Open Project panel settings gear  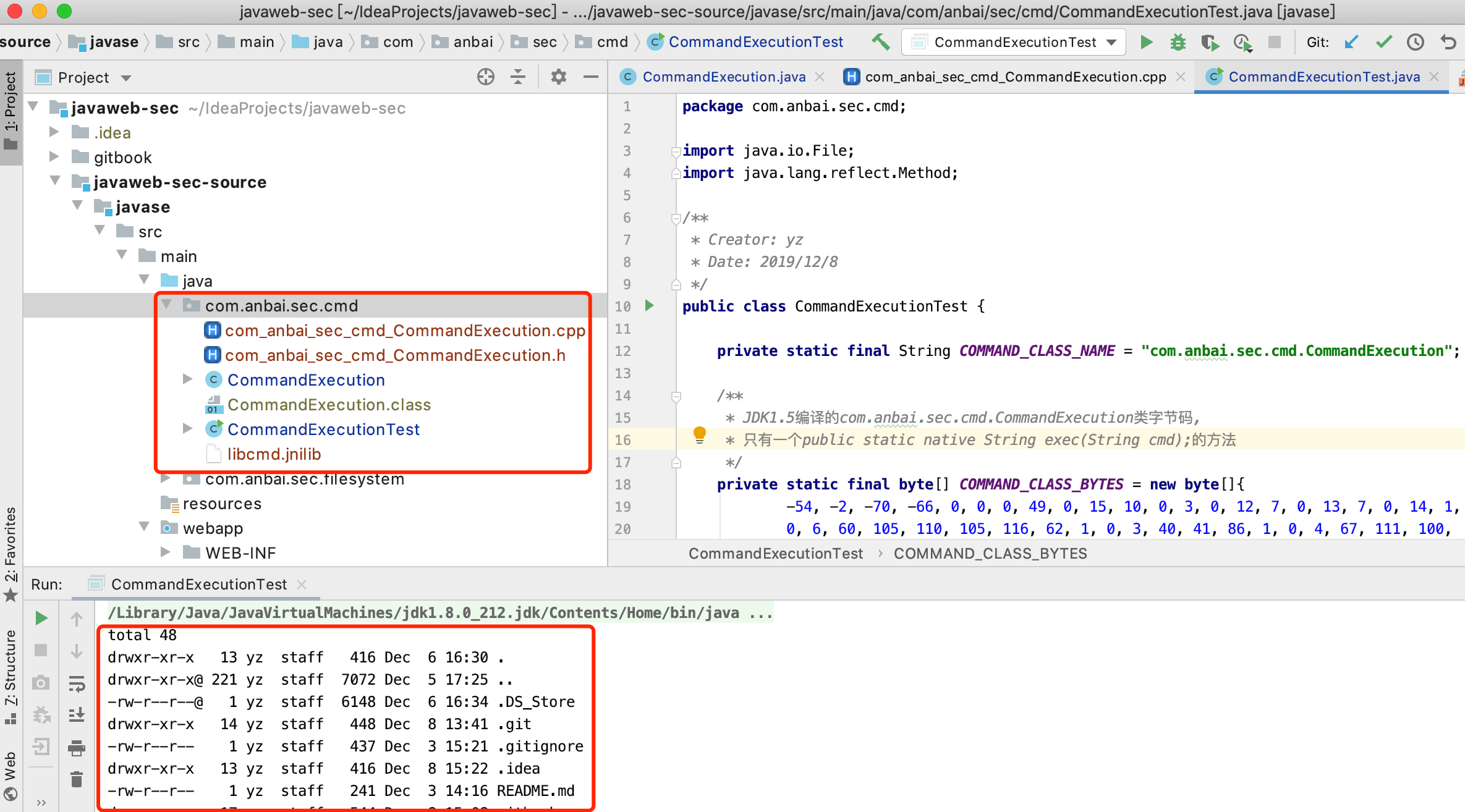(558, 77)
